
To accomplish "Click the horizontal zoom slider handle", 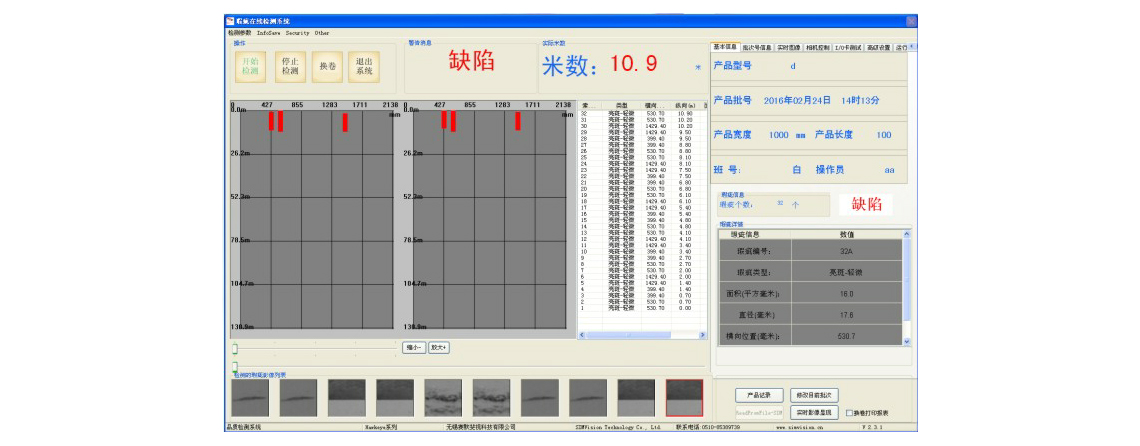I will coord(235,348).
